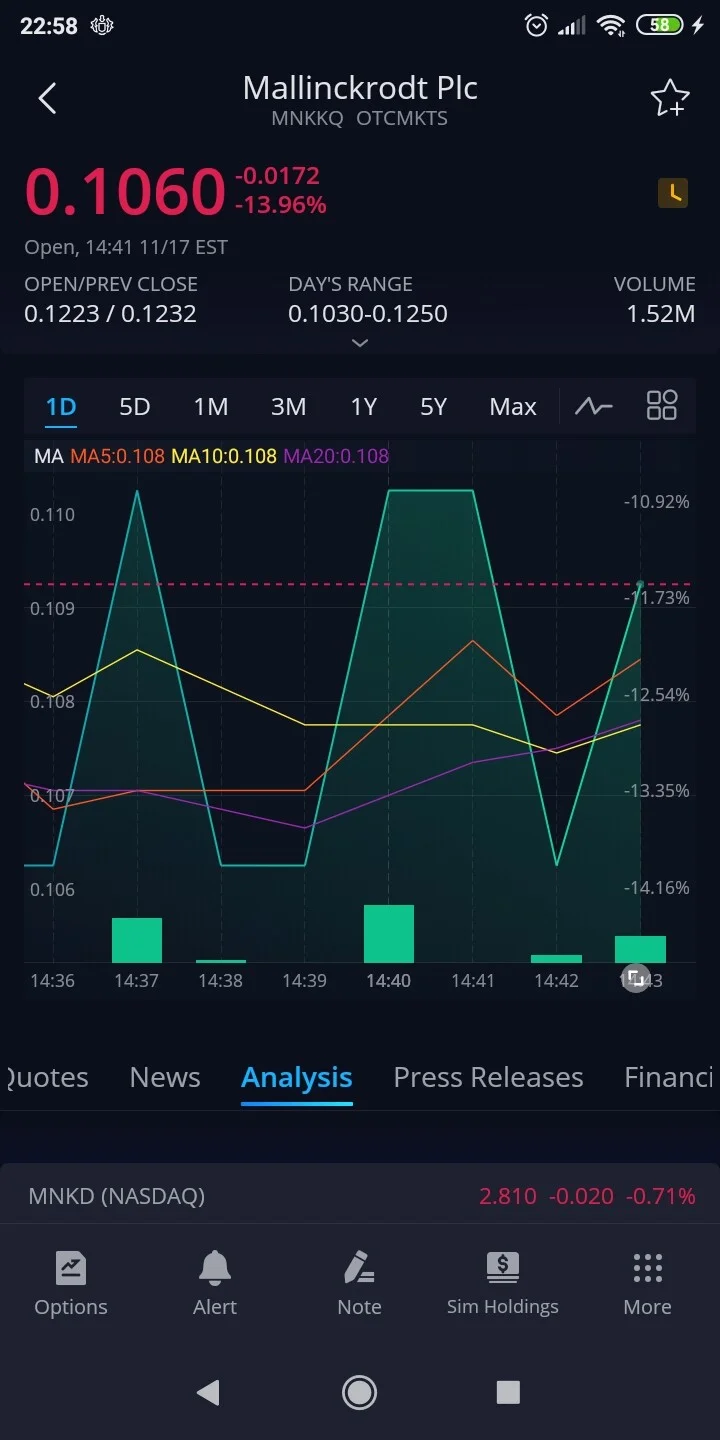Screen dimensions: 720x1440
Task: Open chart indicator grid settings icon
Action: (662, 405)
